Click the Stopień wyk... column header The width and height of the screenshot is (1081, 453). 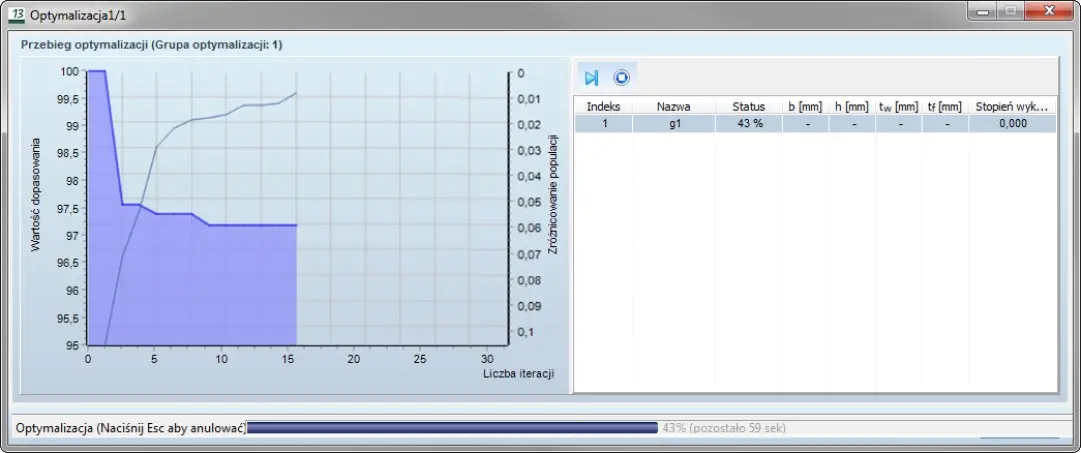pos(1011,106)
